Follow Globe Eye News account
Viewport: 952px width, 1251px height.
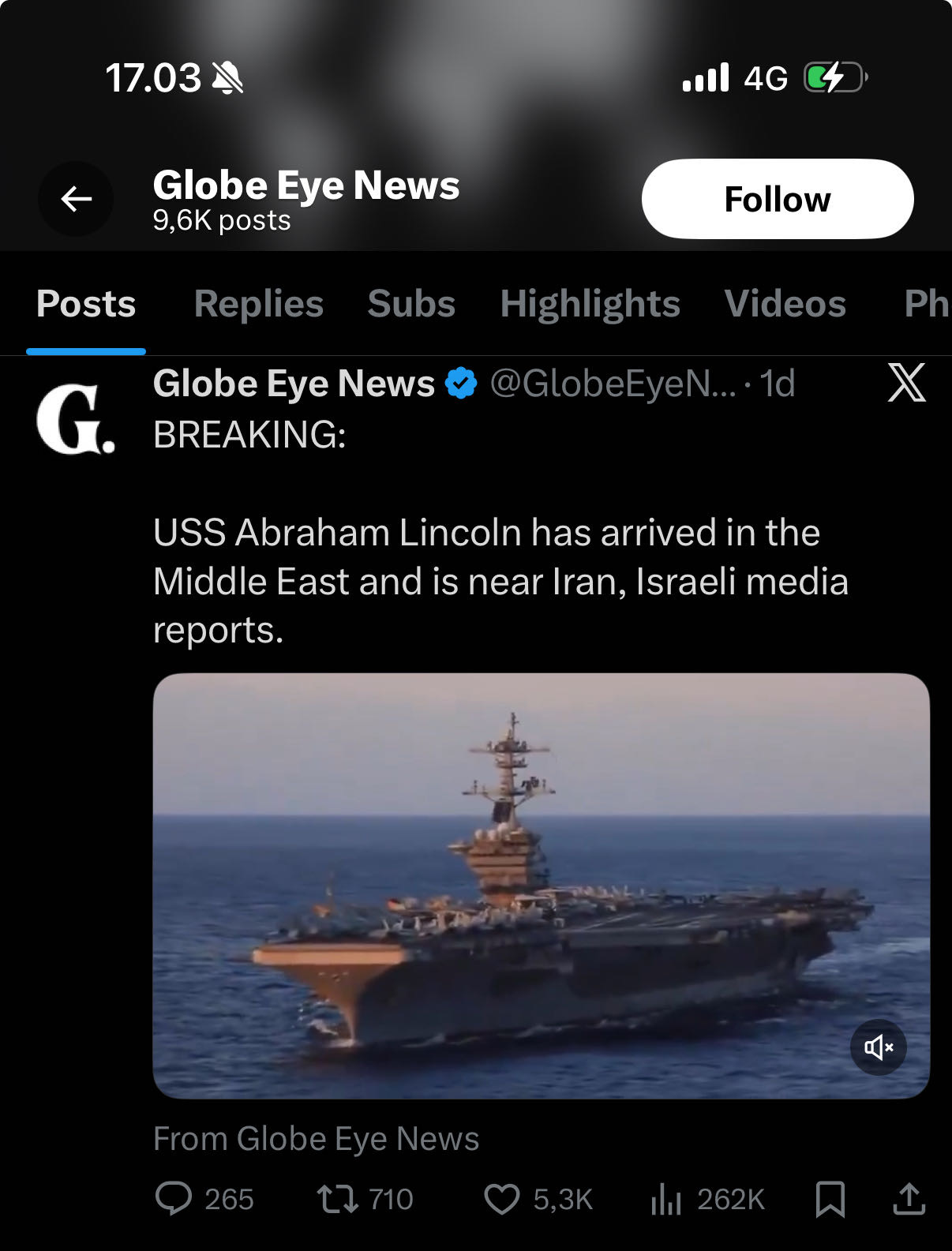coord(778,199)
